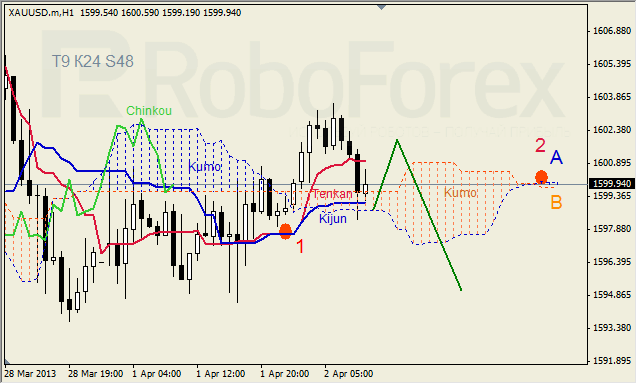Viewport: 637px width, 384px height.
Task: Click the open price 1599.540 in header
Action: click(99, 13)
